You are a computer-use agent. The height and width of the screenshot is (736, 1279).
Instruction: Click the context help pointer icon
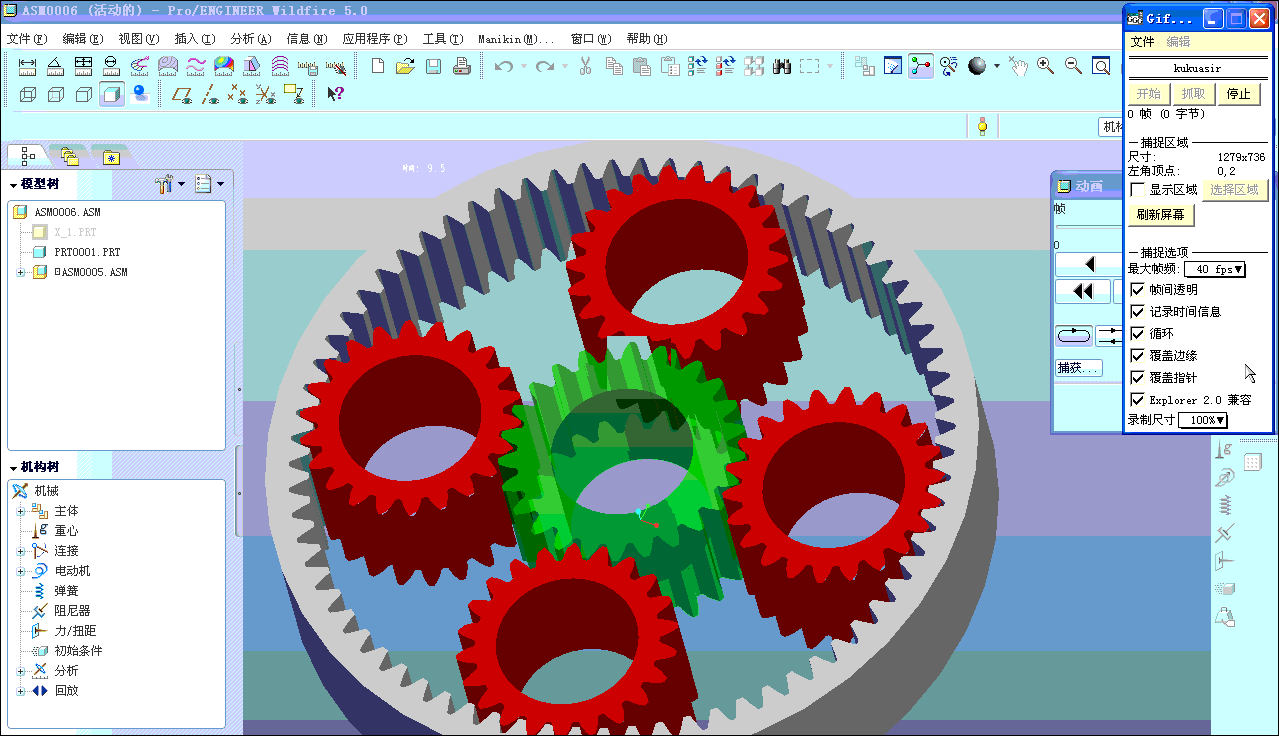pos(336,94)
